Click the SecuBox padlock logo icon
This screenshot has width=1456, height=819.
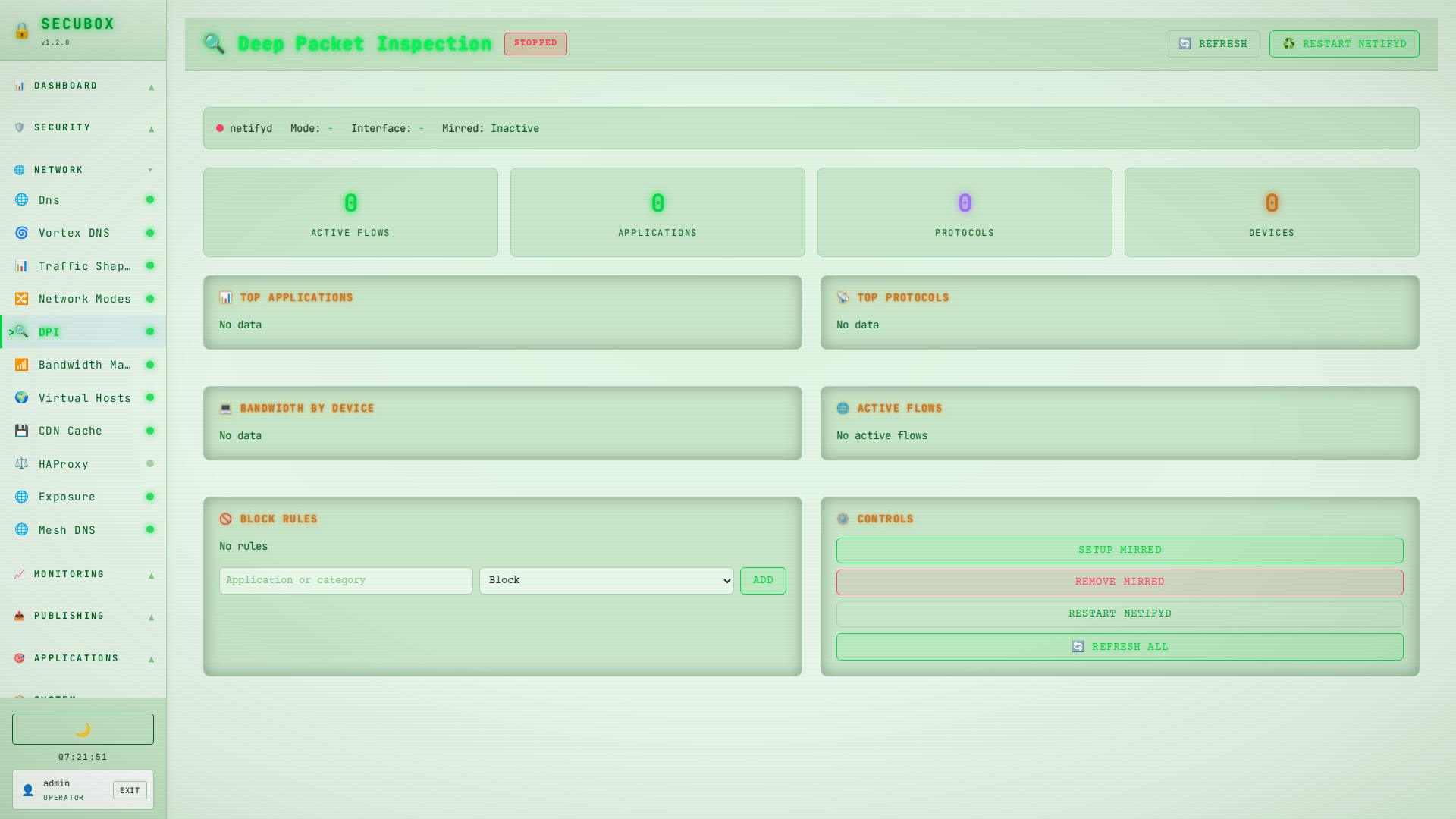(x=22, y=30)
